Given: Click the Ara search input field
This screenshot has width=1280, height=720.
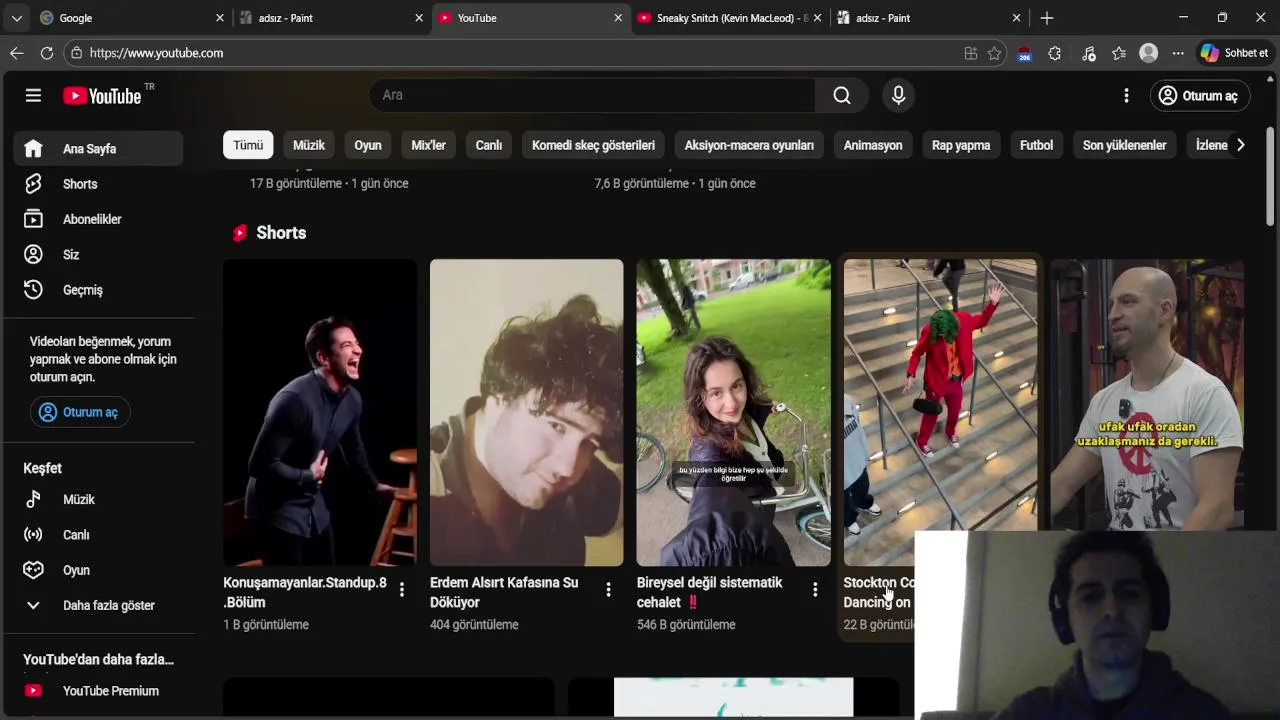Looking at the screenshot, I should [x=593, y=95].
